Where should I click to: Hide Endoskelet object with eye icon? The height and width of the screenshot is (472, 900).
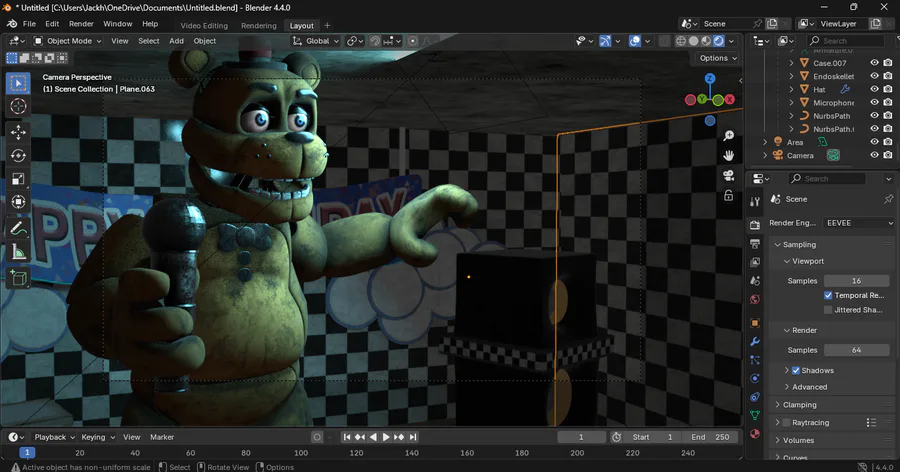[874, 76]
